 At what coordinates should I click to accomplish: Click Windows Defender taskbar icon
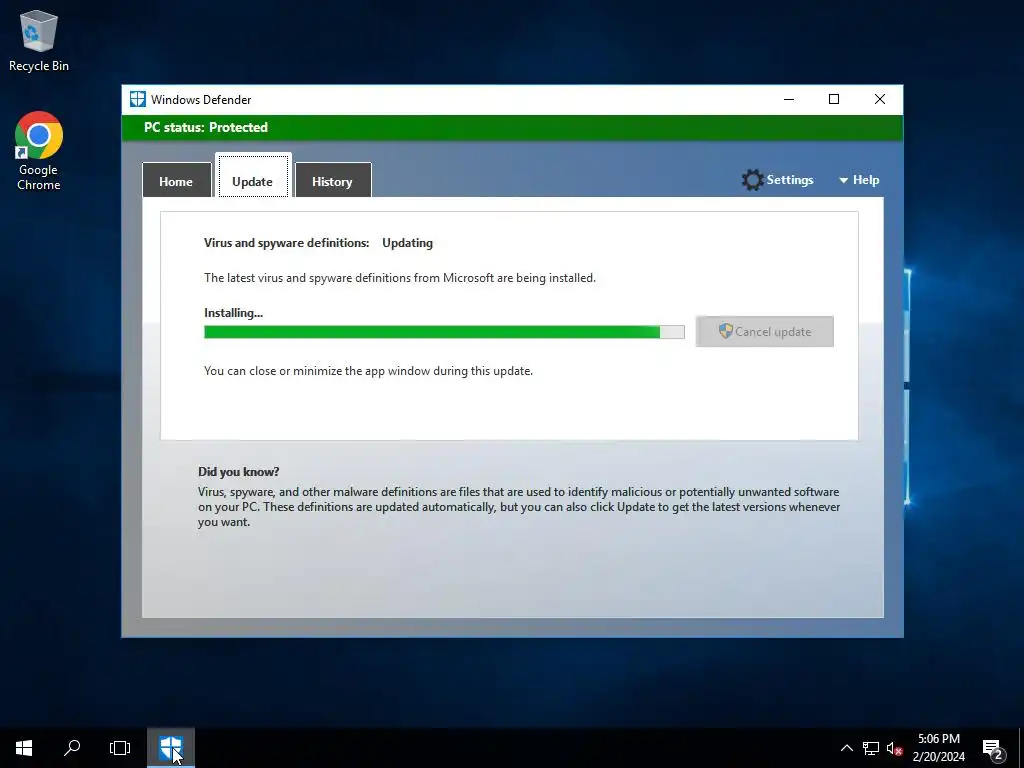coord(171,748)
